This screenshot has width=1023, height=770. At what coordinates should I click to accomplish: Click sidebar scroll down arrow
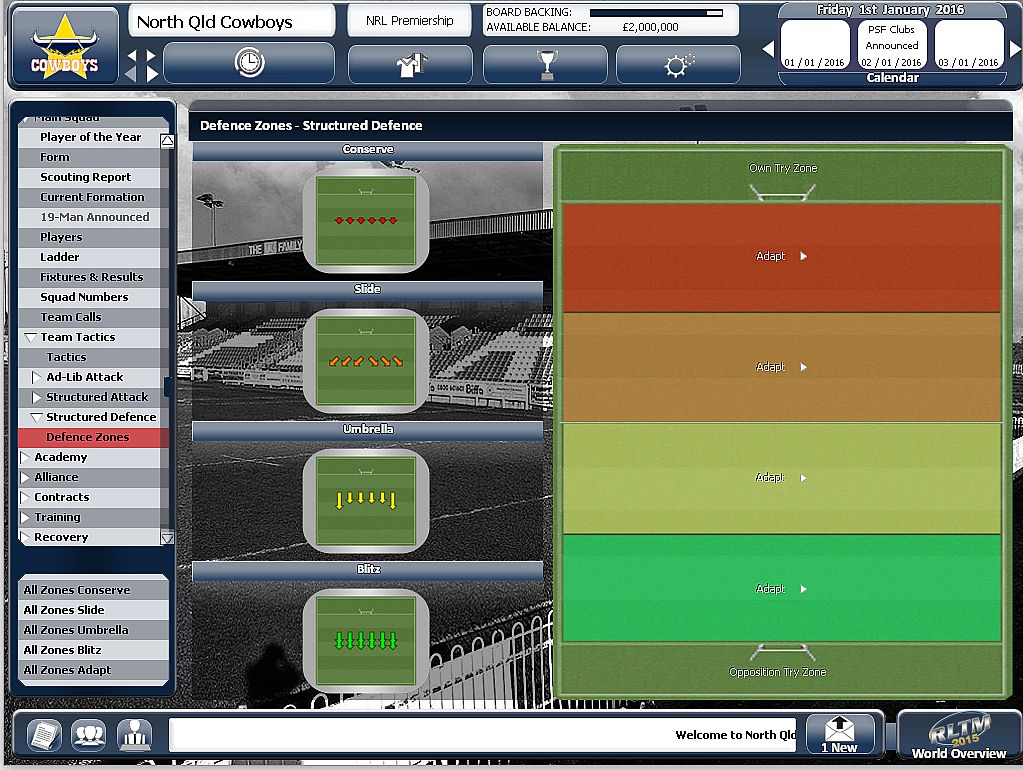167,538
